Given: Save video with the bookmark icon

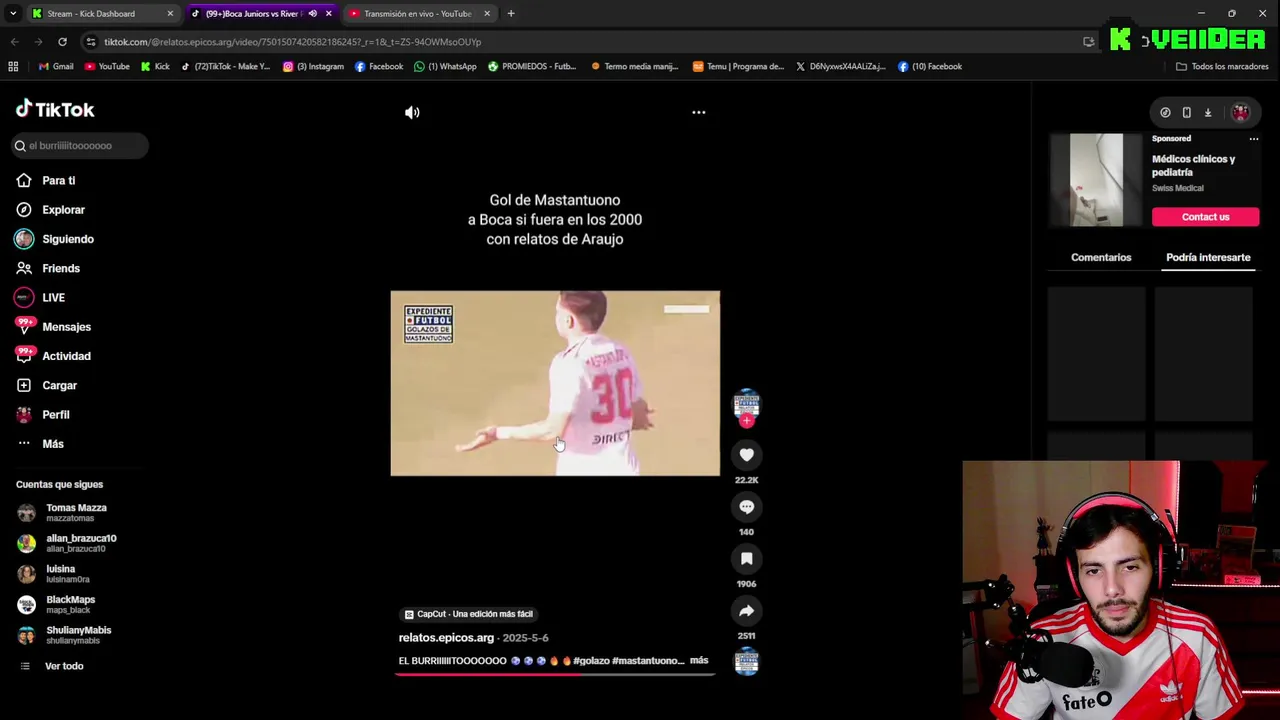Looking at the screenshot, I should tap(747, 559).
